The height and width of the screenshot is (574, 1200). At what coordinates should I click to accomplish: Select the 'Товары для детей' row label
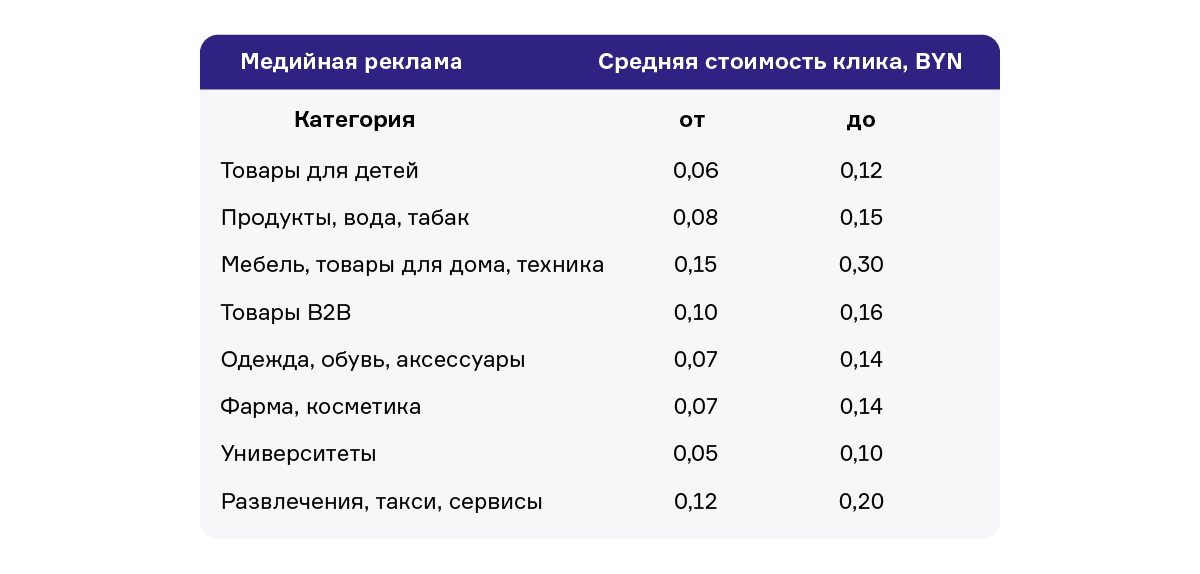319,171
